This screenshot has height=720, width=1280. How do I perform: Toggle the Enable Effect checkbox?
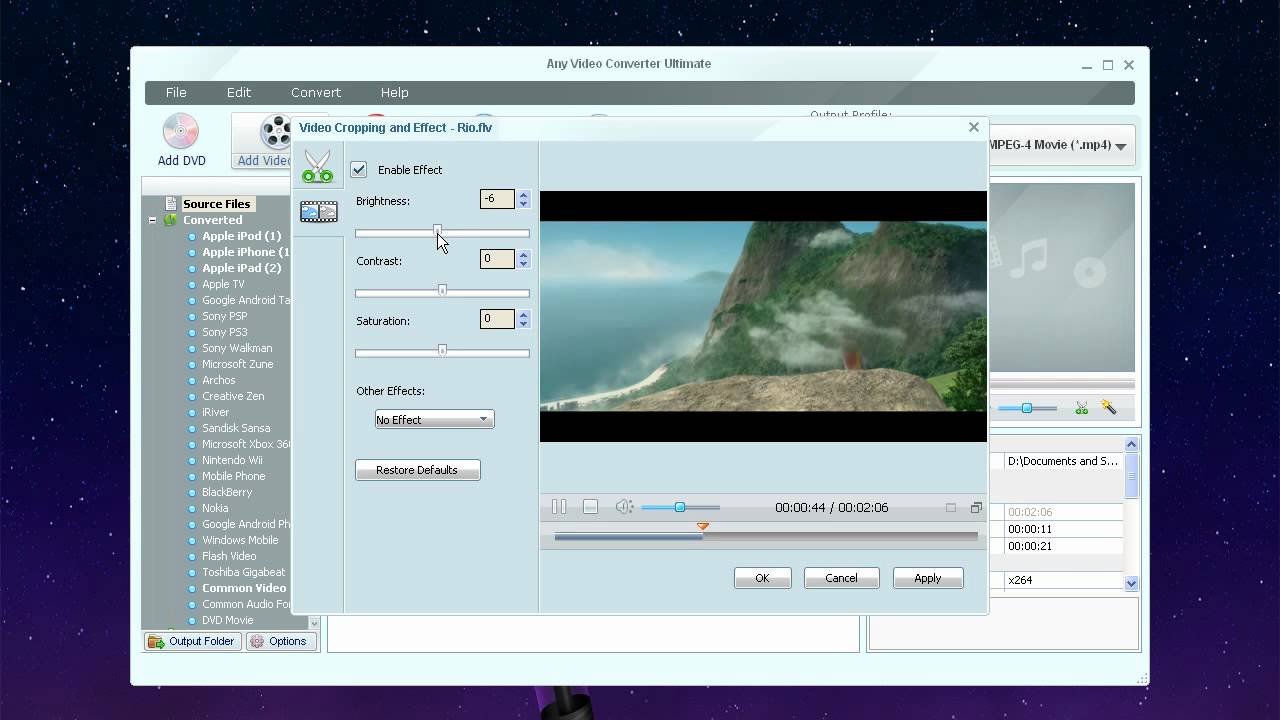coord(359,170)
